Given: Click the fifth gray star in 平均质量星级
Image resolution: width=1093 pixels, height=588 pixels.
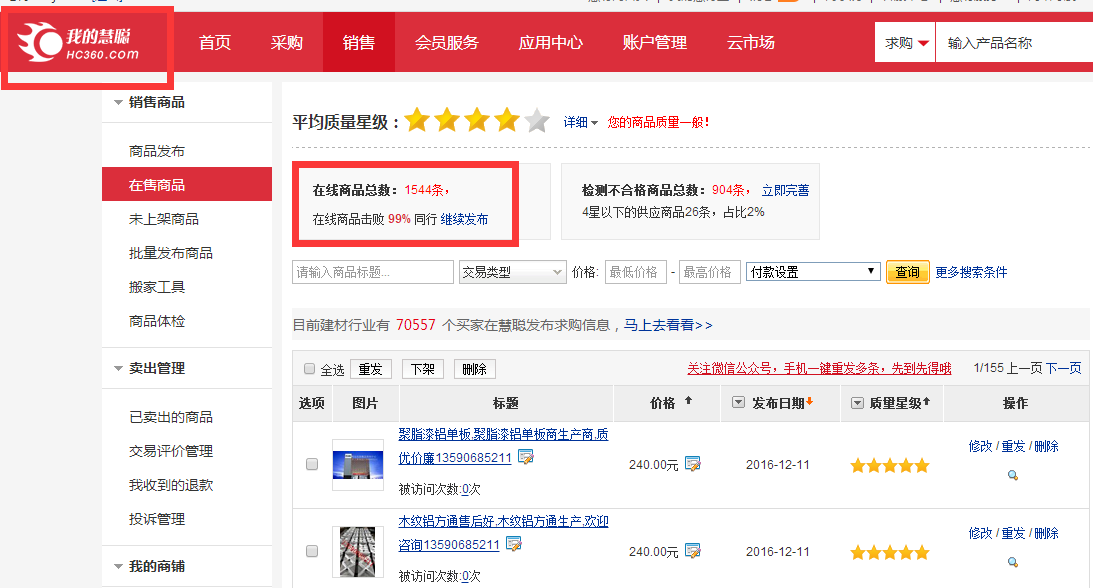Looking at the screenshot, I should [536, 119].
